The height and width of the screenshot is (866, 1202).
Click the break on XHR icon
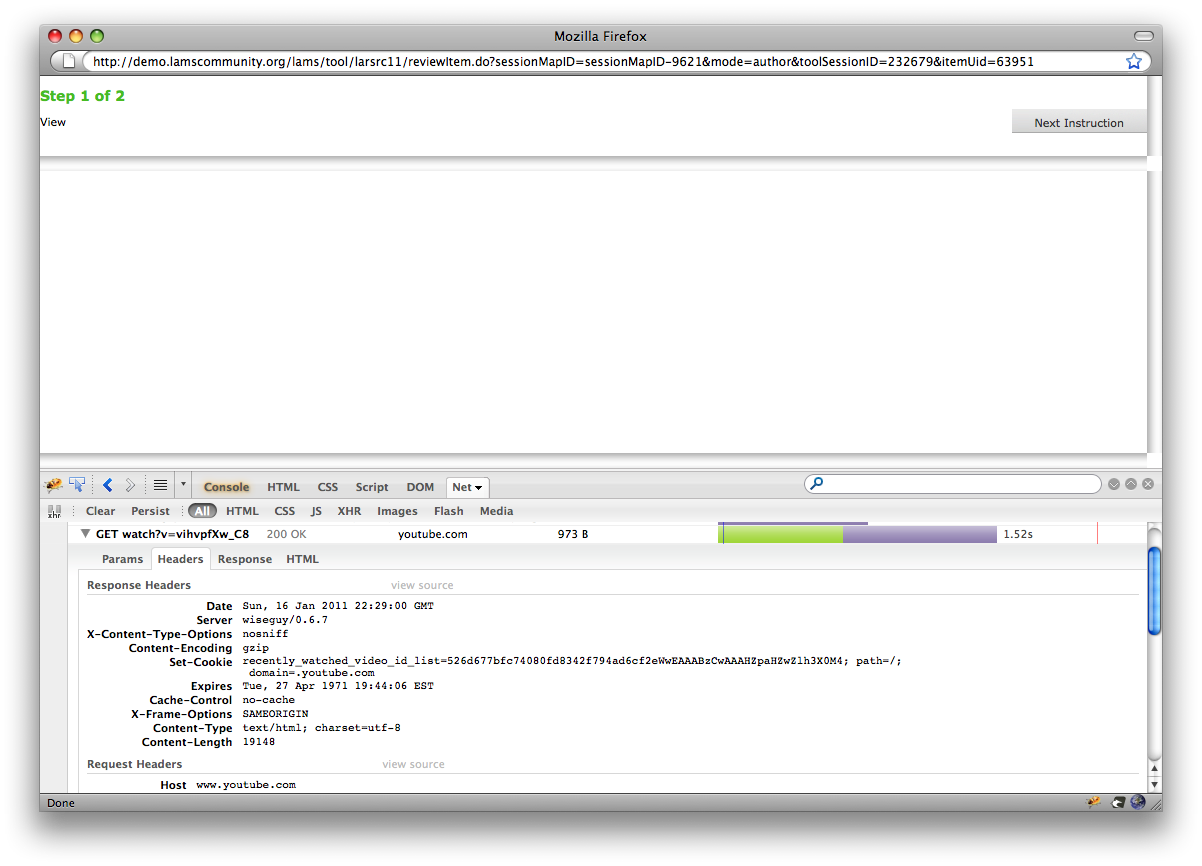tap(54, 511)
